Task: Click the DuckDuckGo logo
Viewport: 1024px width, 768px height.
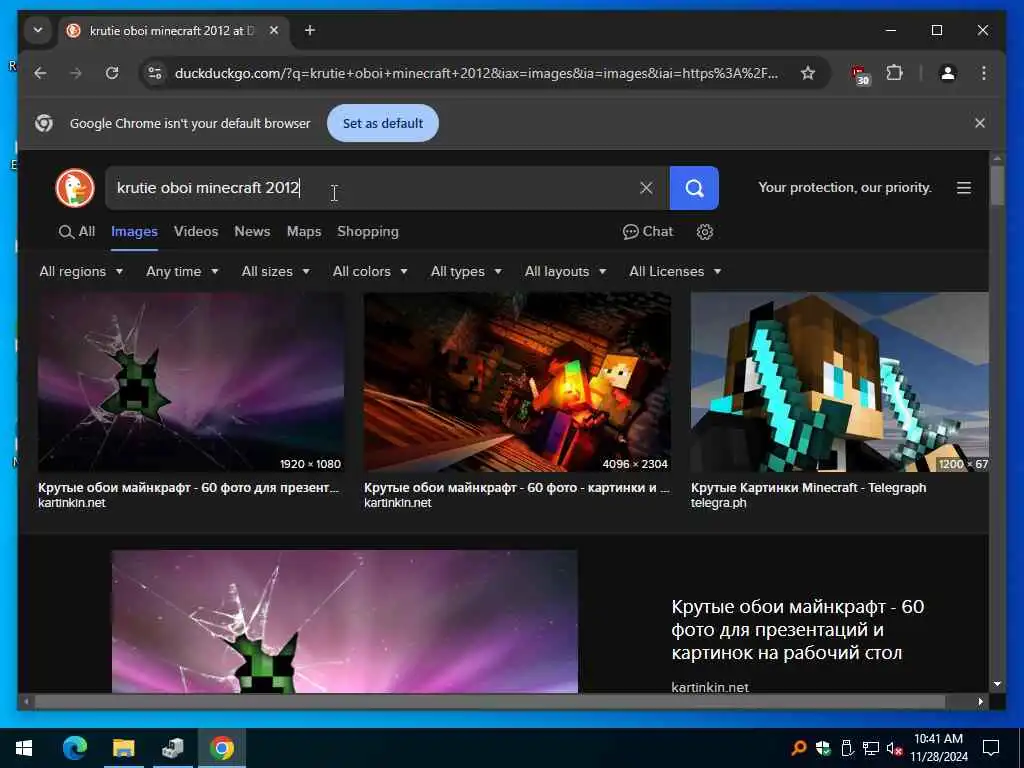Action: pos(74,188)
